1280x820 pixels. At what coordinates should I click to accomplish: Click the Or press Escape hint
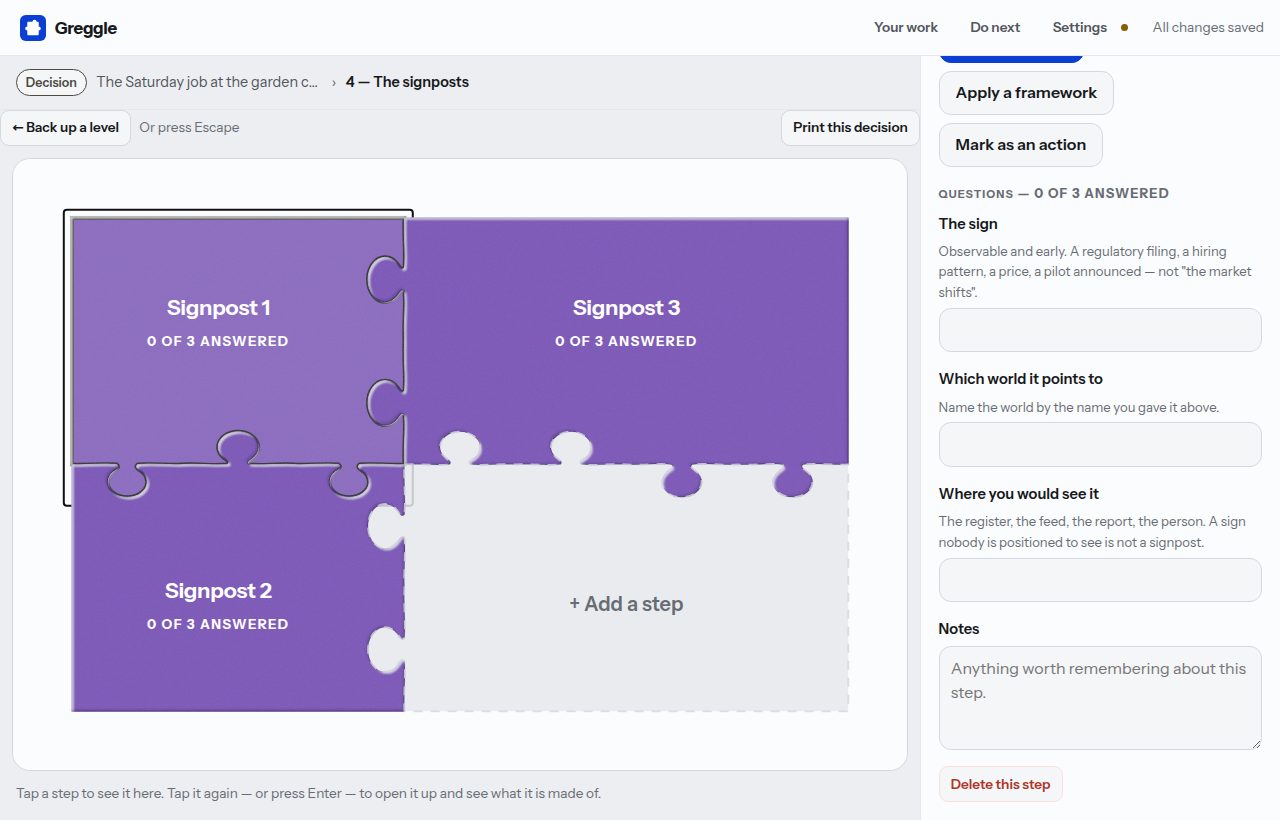pyautogui.click(x=189, y=127)
